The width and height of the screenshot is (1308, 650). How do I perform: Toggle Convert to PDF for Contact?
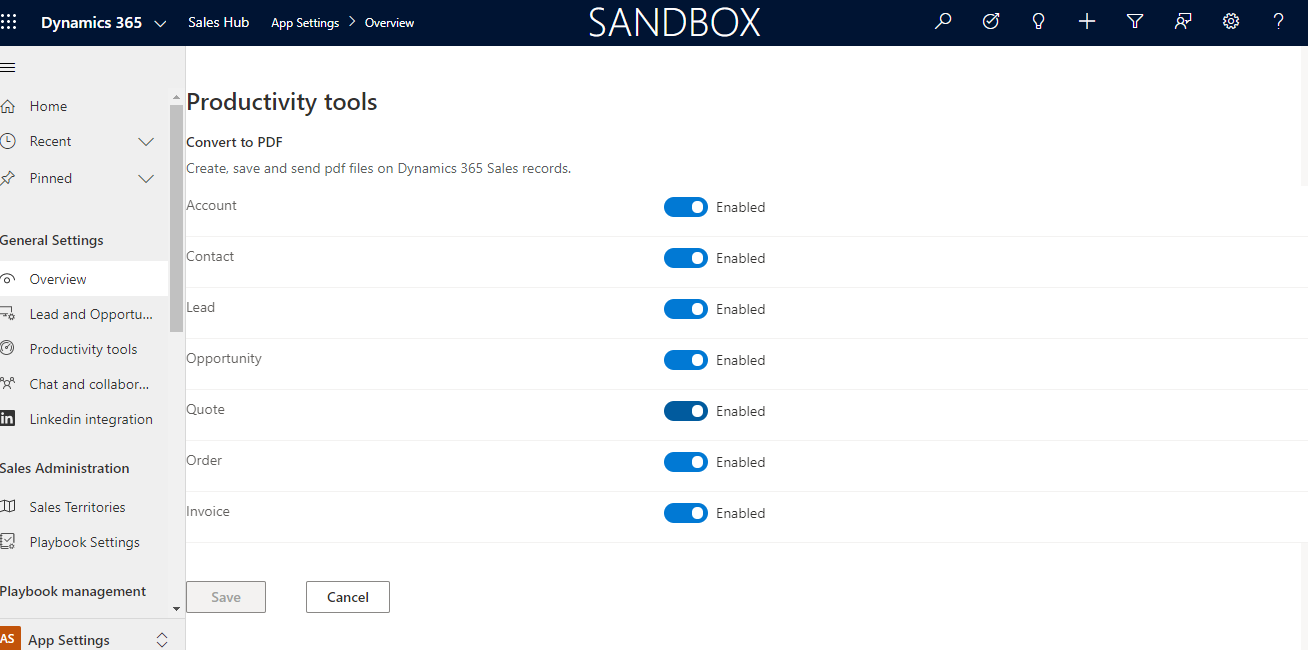(x=686, y=258)
